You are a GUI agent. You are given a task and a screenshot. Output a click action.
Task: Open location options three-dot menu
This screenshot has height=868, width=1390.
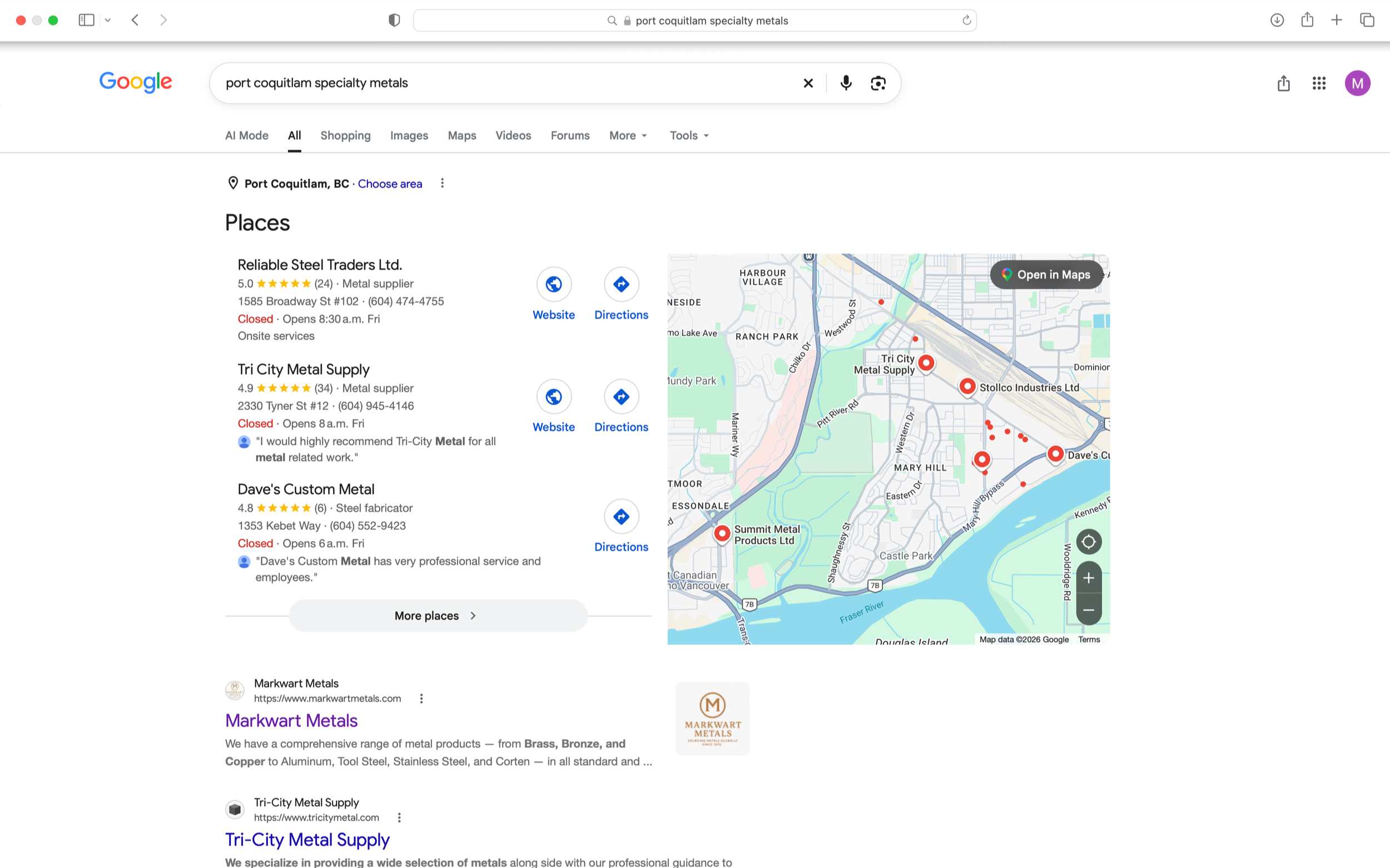click(x=442, y=183)
